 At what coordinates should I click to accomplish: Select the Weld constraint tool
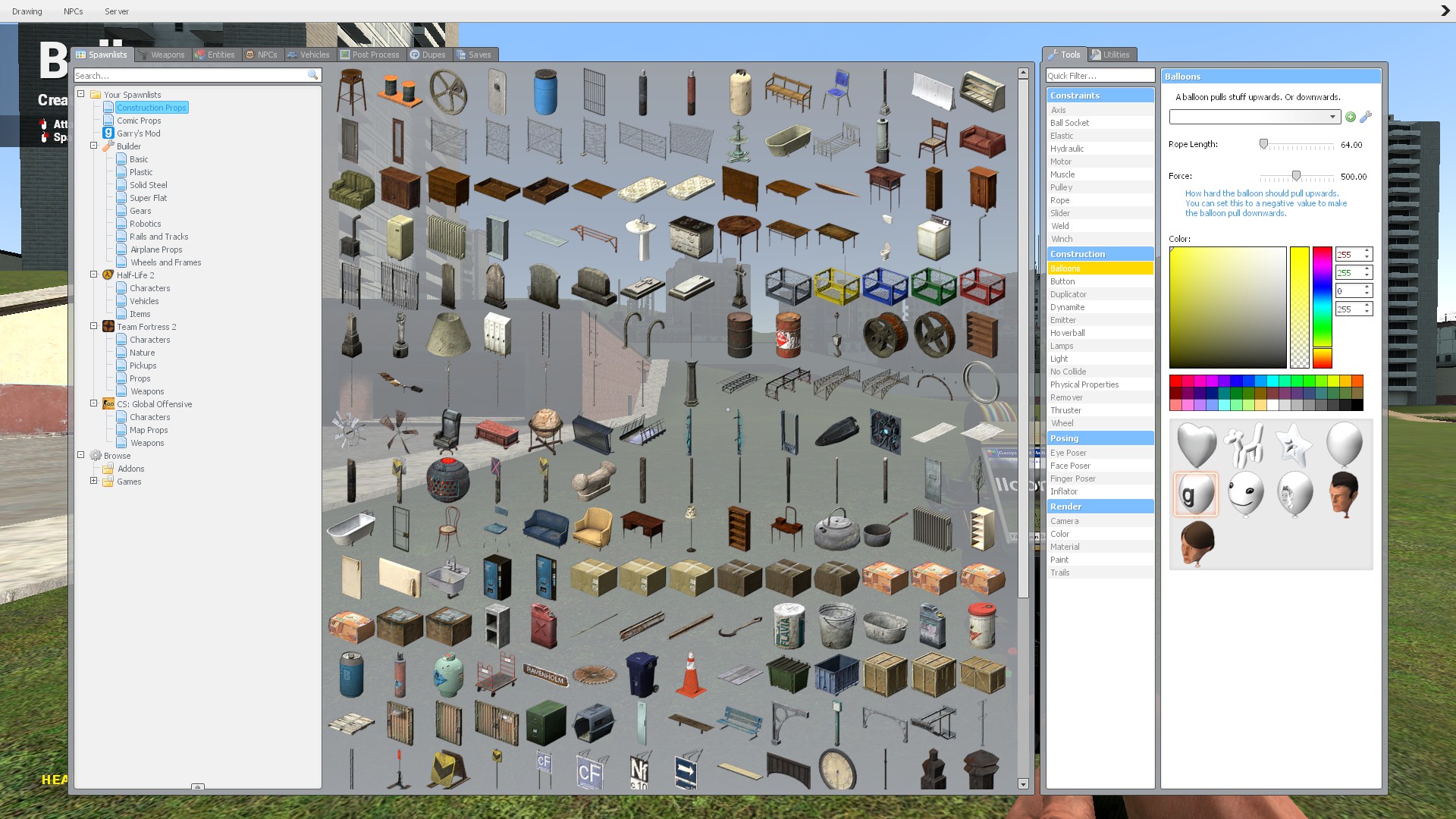[1100, 226]
